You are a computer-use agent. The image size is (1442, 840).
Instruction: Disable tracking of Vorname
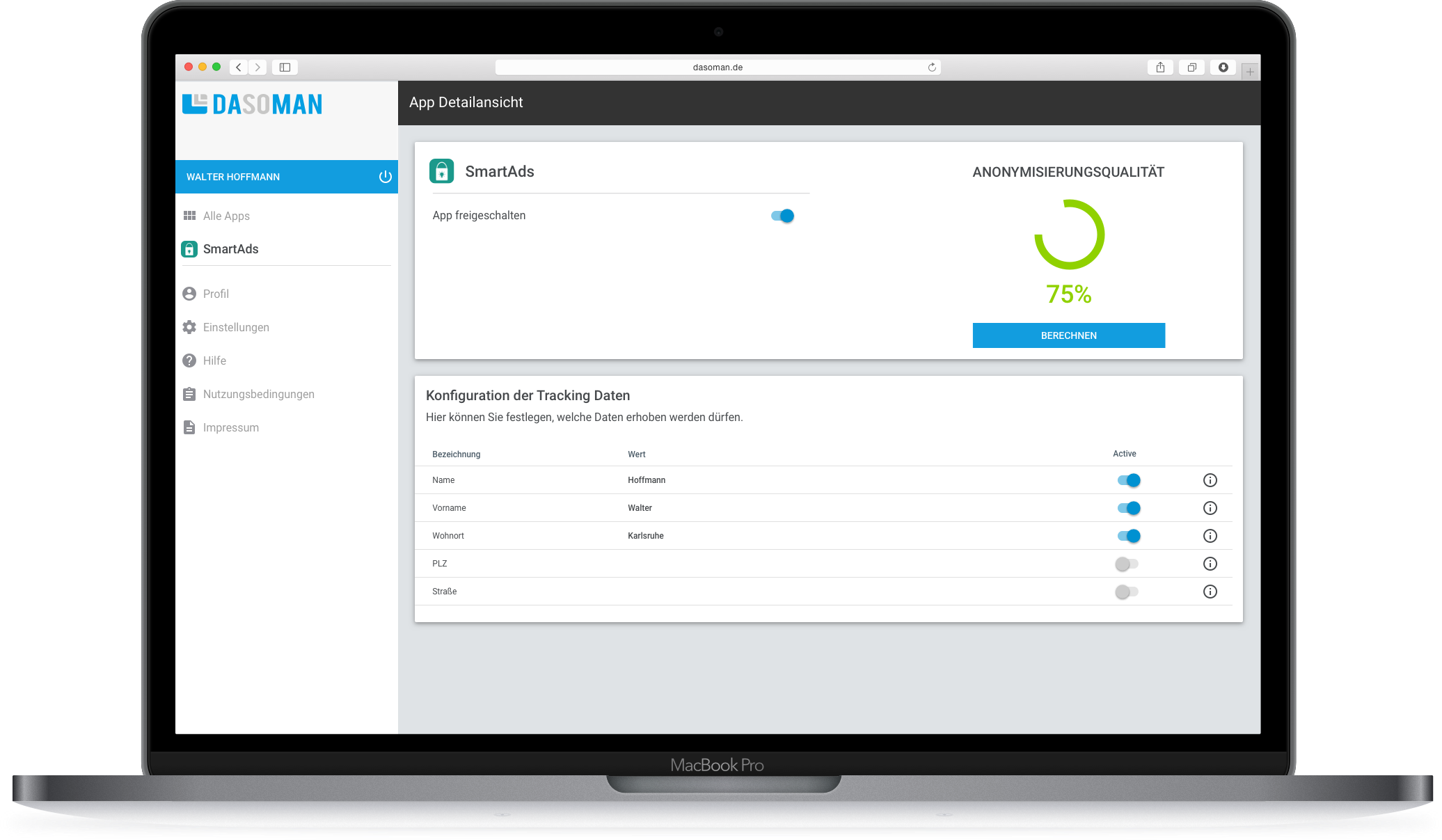(1128, 508)
